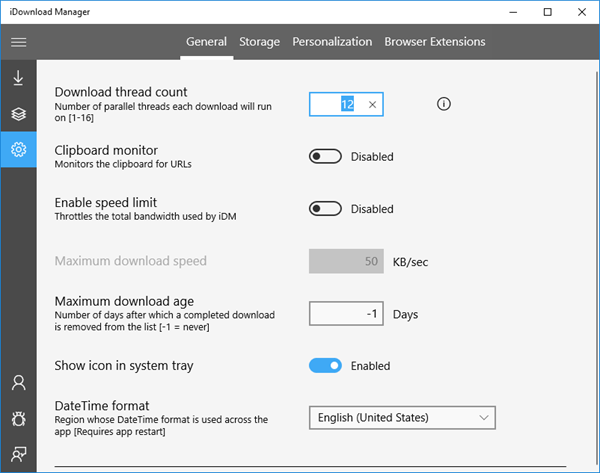
Task: Open the Personalization tab
Action: pyautogui.click(x=332, y=42)
